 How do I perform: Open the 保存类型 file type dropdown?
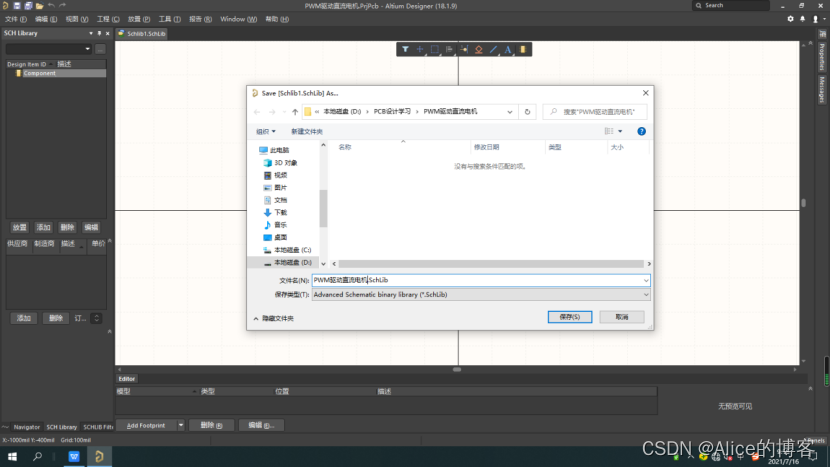coord(646,295)
